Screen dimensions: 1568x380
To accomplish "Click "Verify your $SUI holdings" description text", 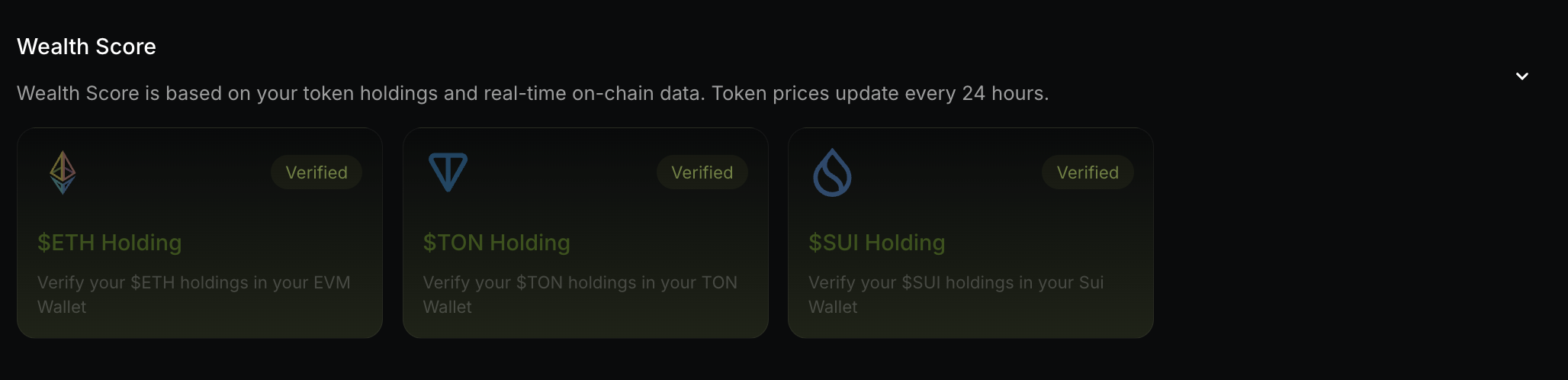I will pyautogui.click(x=956, y=282).
